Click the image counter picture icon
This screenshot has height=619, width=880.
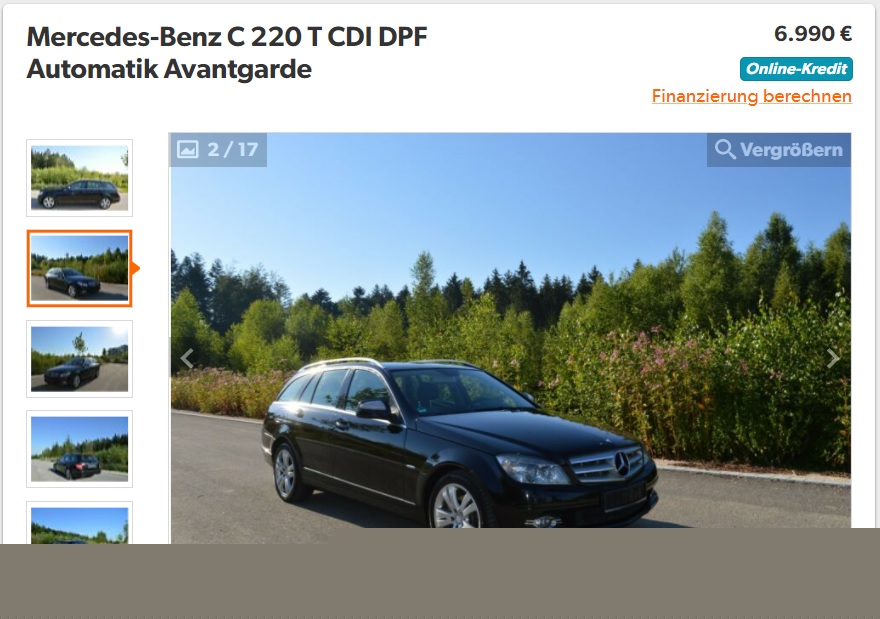pos(187,149)
